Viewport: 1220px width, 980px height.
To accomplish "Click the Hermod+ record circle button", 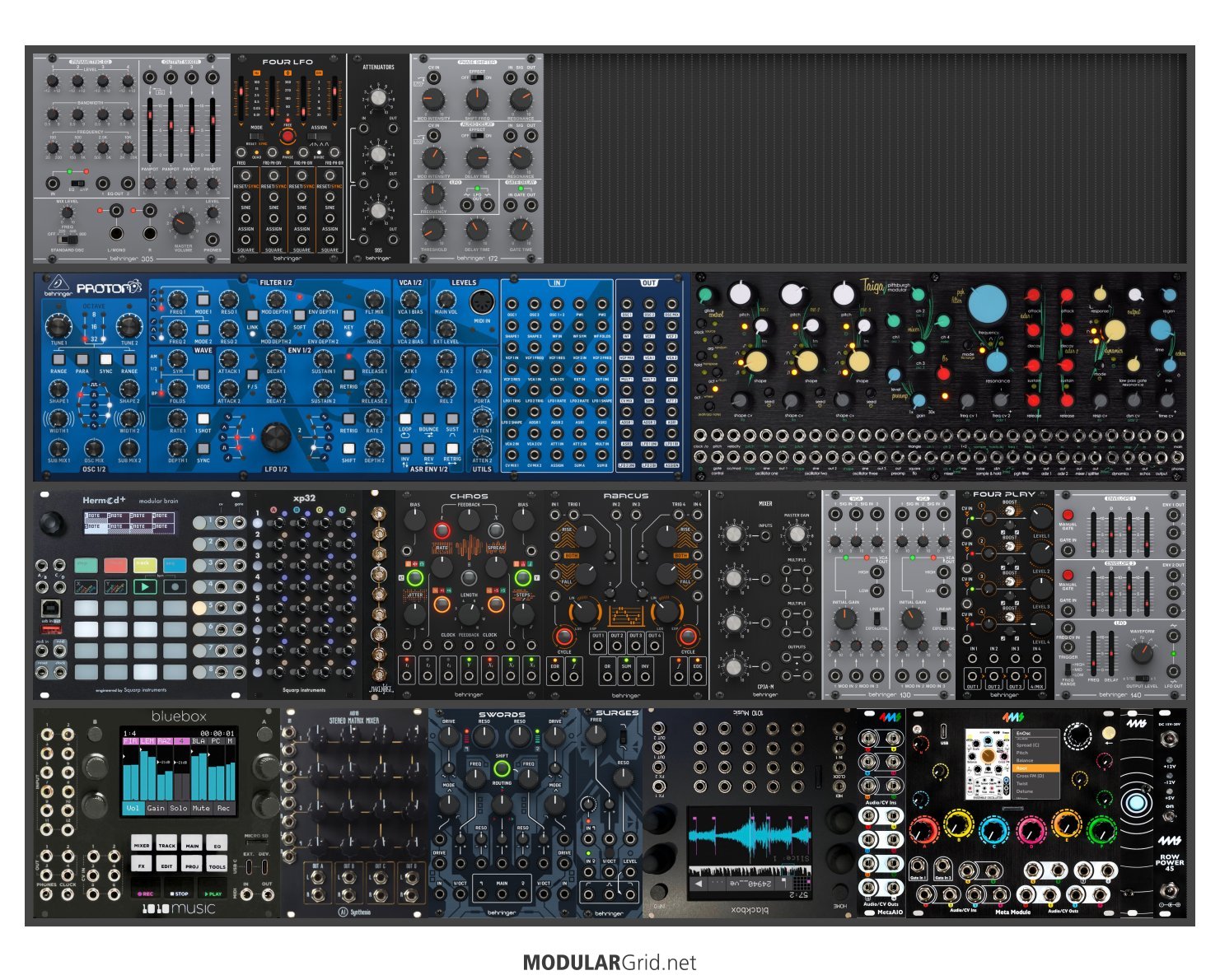I will click(175, 587).
